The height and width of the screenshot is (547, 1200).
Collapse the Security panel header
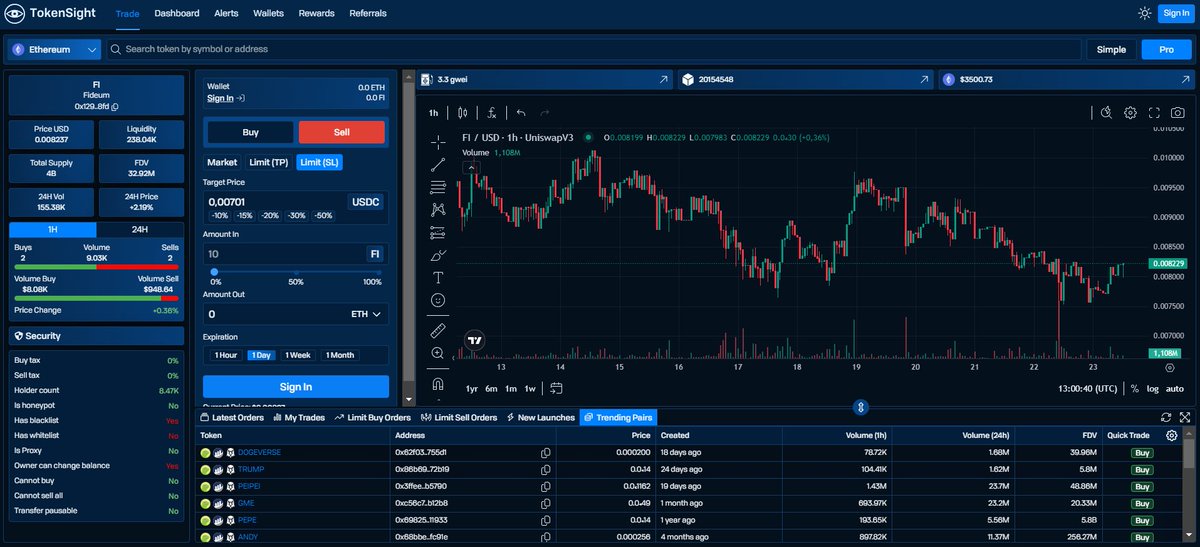pyautogui.click(x=96, y=336)
